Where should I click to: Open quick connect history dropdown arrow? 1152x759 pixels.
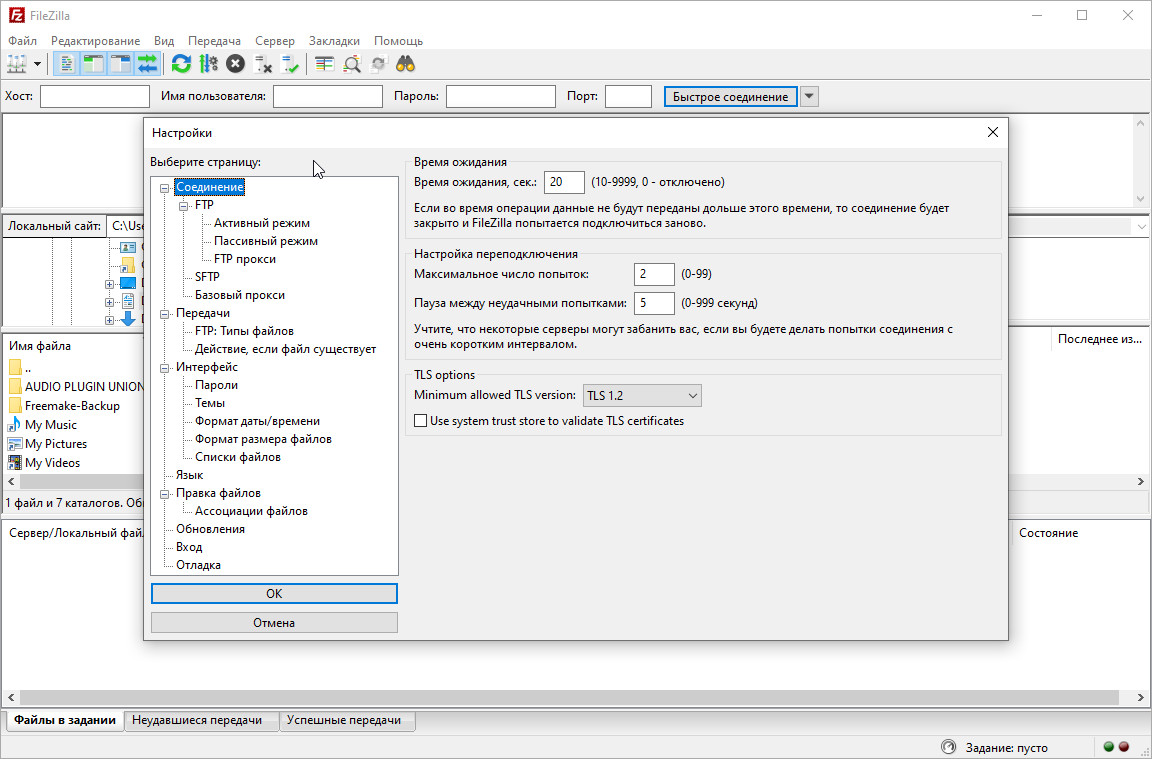(810, 97)
